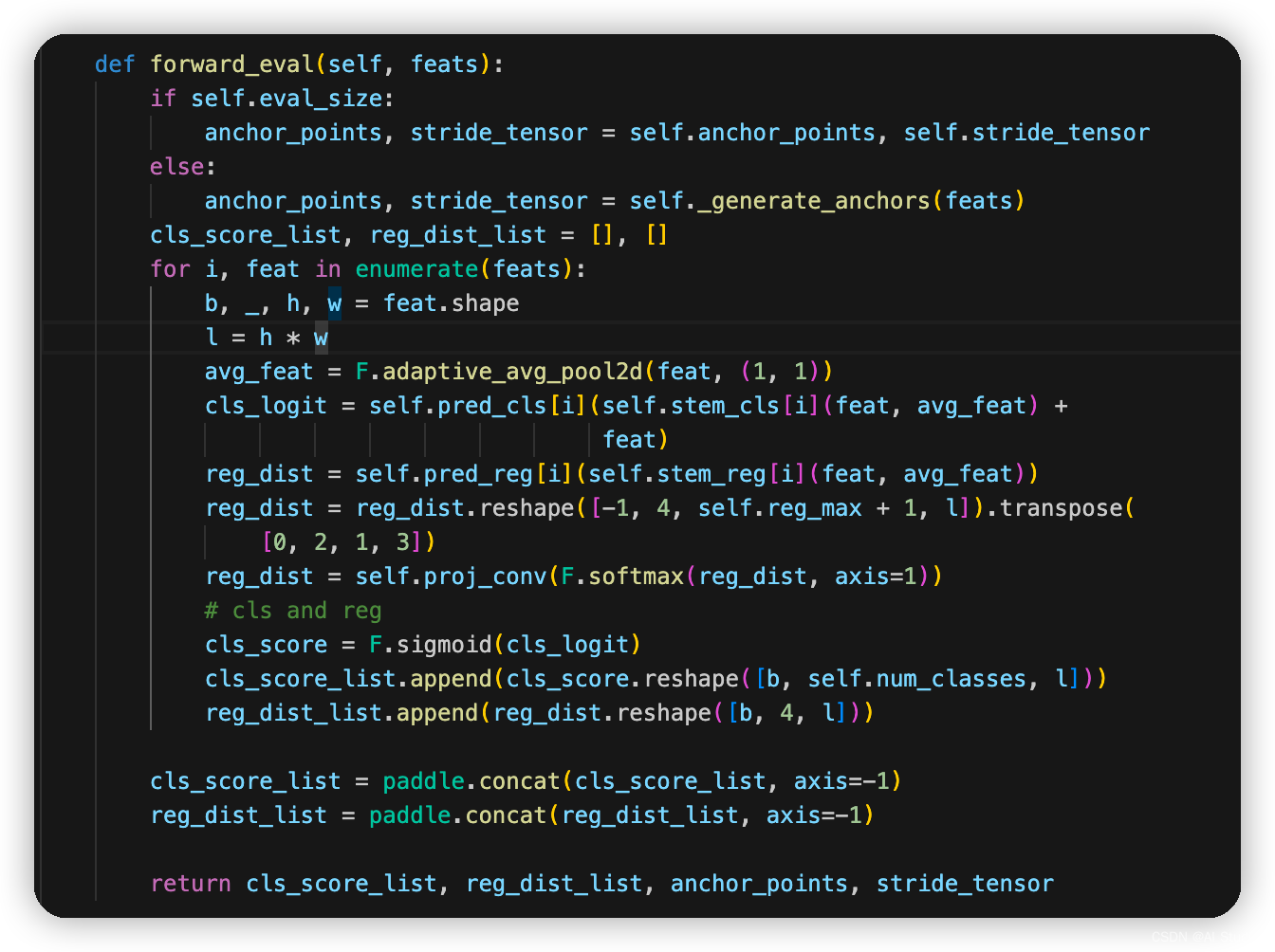Click the forward_eval function name

click(232, 64)
